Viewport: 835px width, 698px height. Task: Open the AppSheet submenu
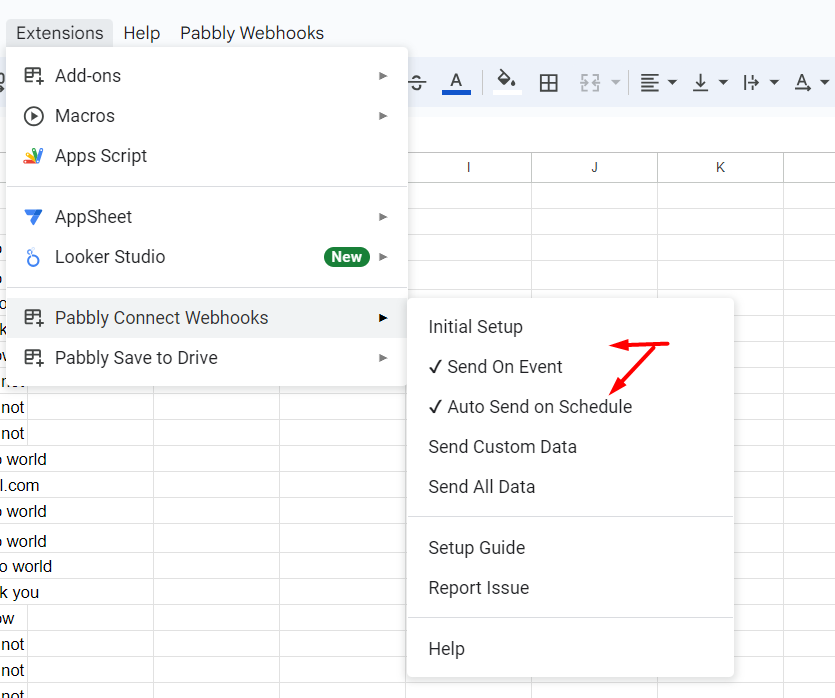[207, 217]
